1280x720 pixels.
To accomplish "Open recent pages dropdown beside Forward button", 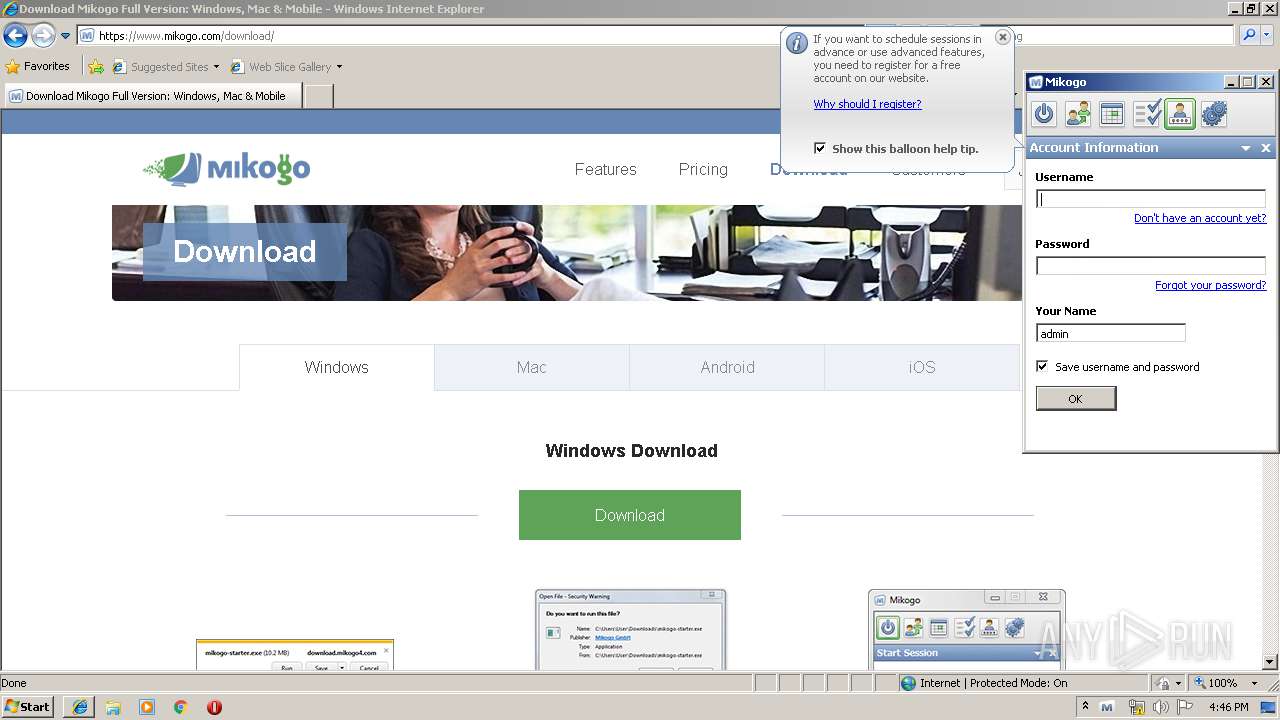I will coord(65,36).
